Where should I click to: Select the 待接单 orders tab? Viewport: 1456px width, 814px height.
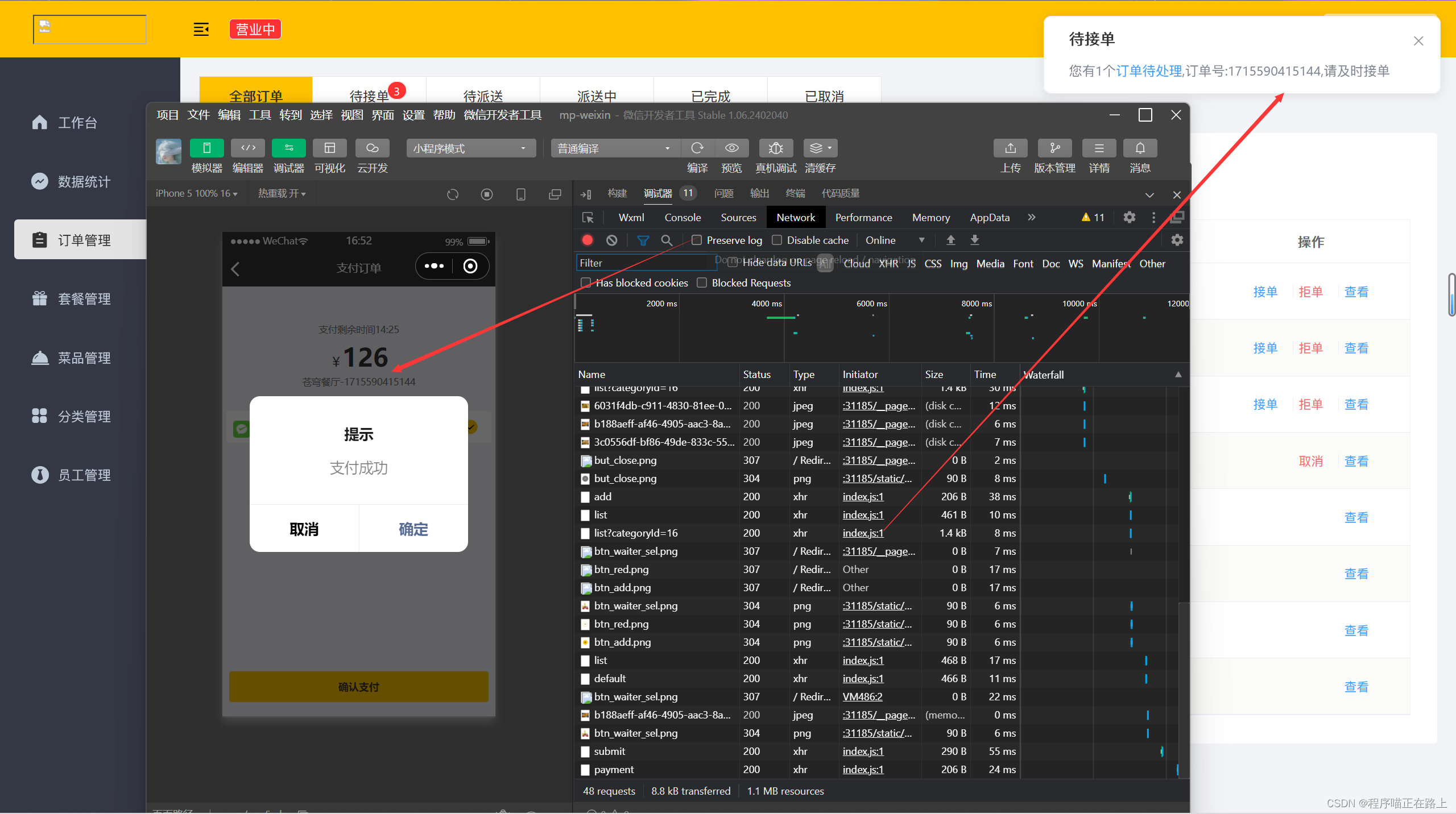369,95
